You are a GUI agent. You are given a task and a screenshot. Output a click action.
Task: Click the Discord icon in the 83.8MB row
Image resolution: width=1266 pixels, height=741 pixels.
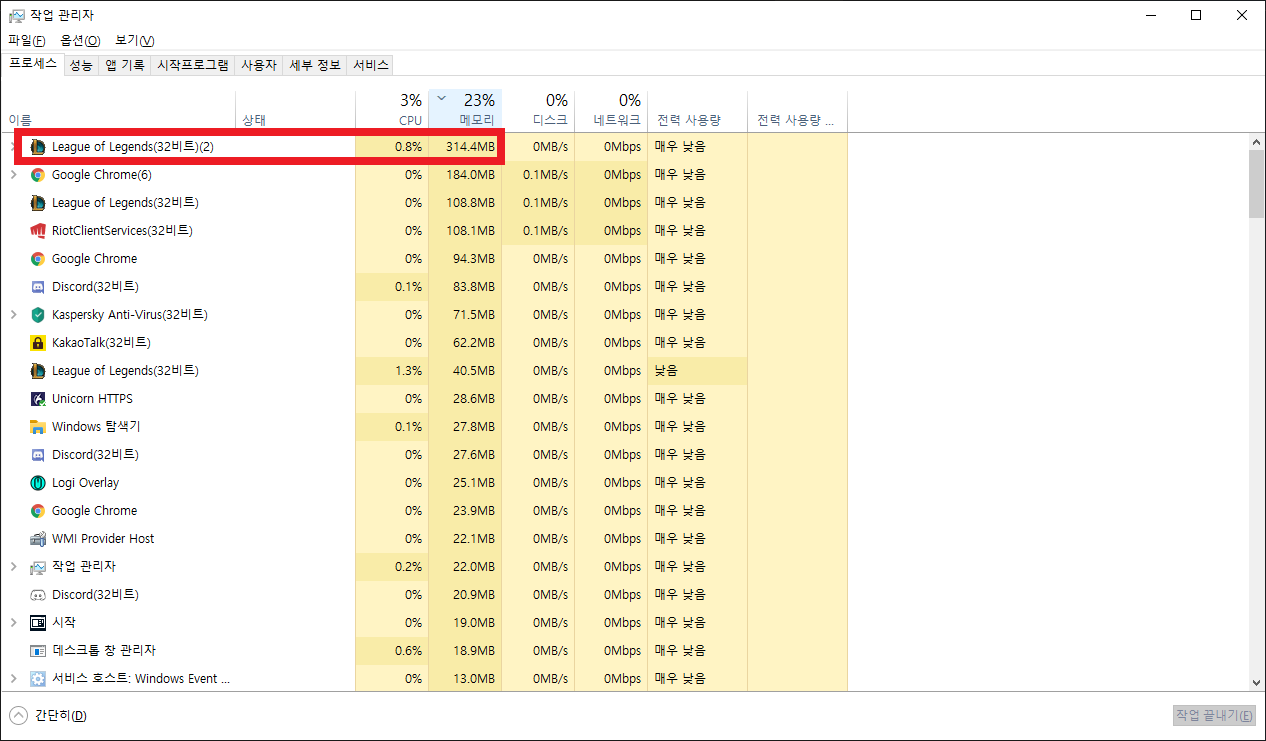[38, 287]
